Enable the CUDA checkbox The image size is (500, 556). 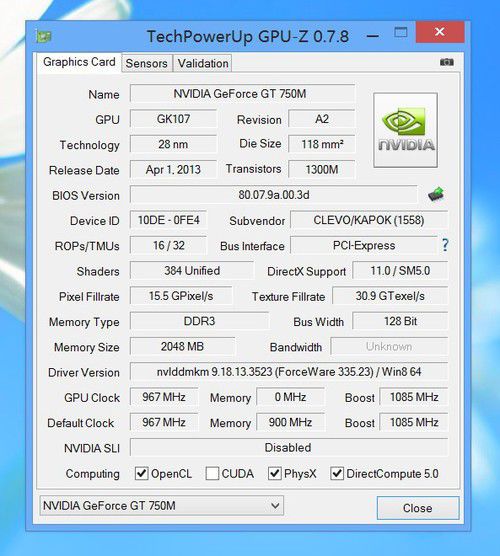[212, 473]
